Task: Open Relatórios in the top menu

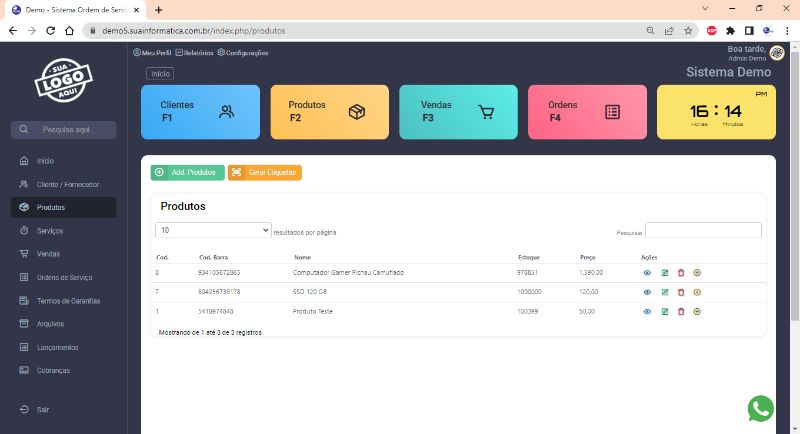Action: click(194, 52)
